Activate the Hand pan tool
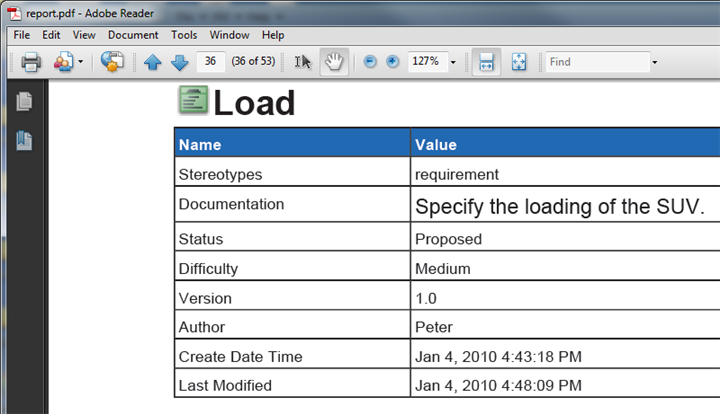 coord(334,62)
